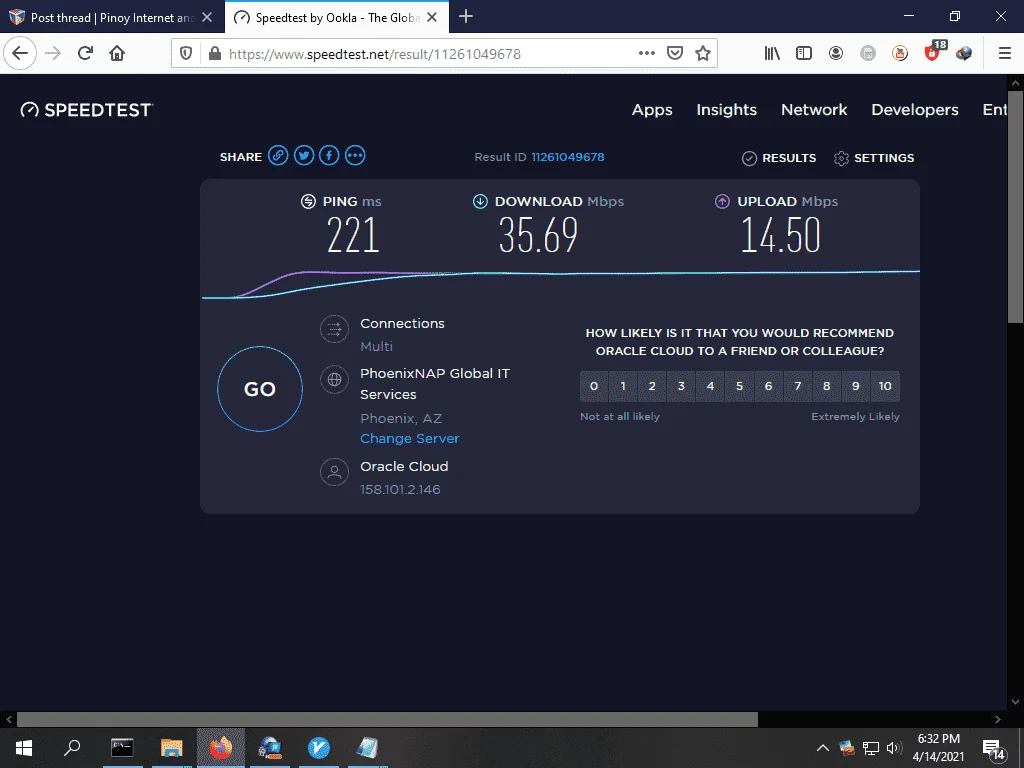Open the Apps menu item
The height and width of the screenshot is (768, 1024).
652,110
